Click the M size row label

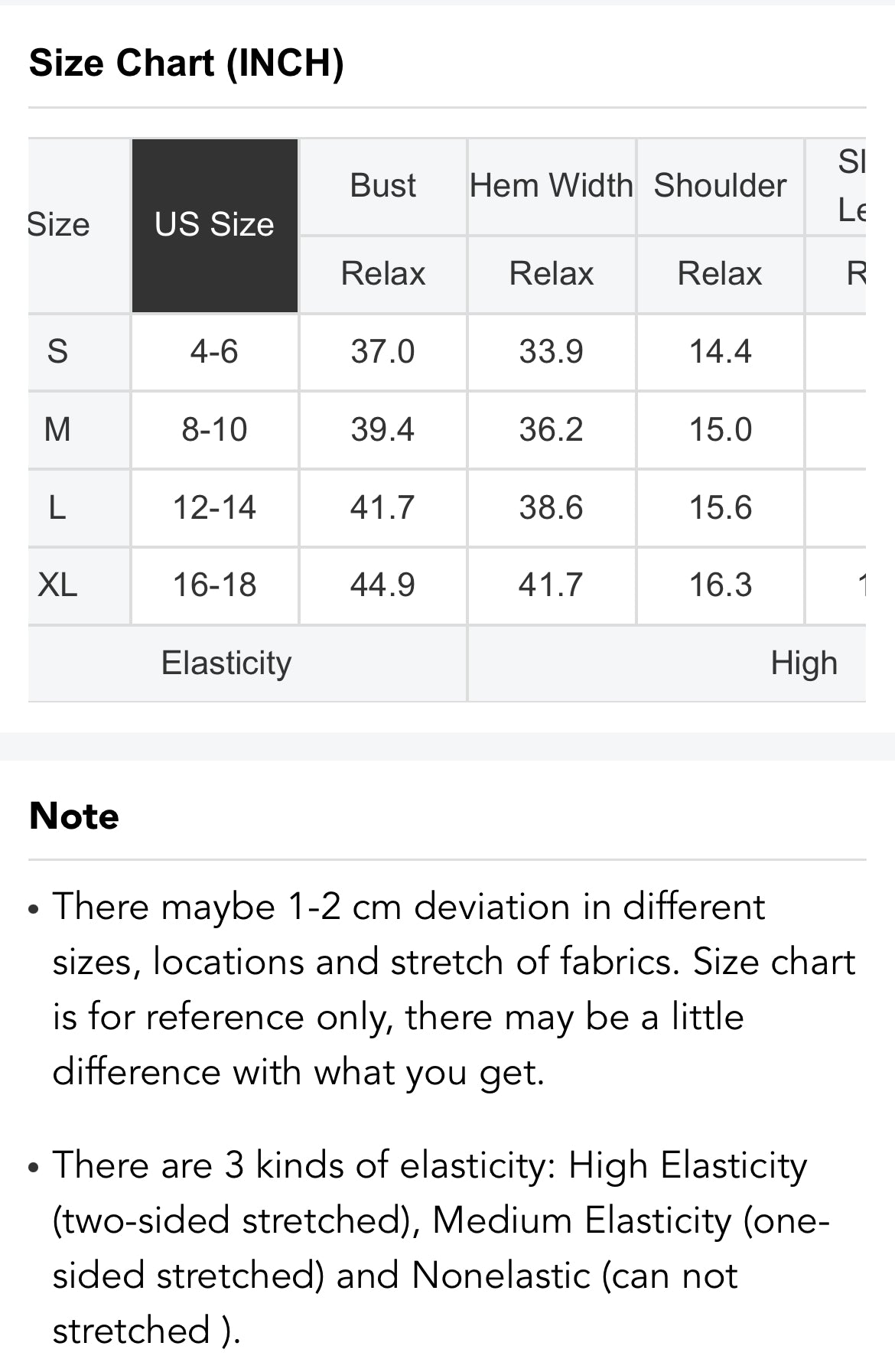pos(57,430)
